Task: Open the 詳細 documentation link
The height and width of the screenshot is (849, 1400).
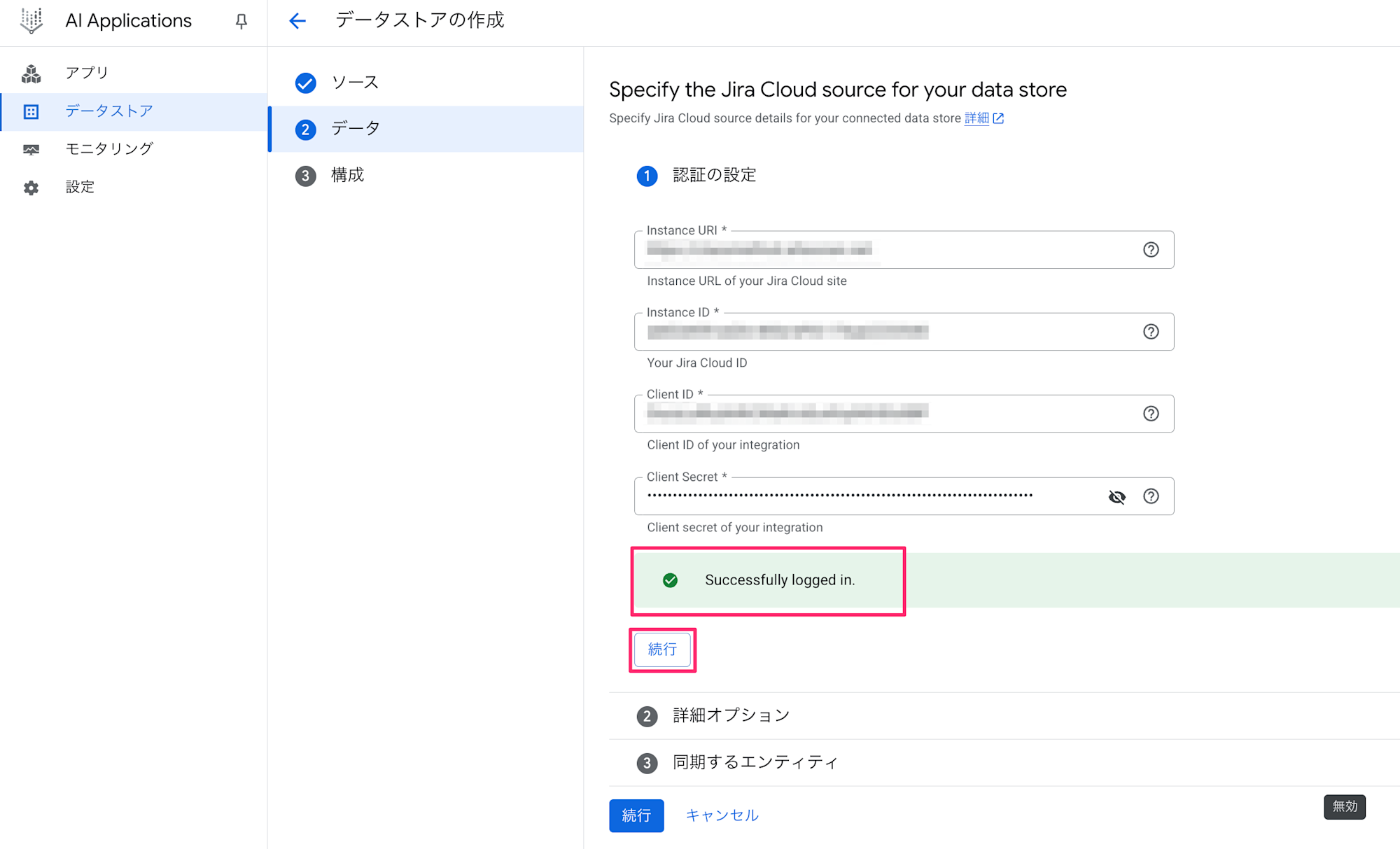Action: click(976, 118)
